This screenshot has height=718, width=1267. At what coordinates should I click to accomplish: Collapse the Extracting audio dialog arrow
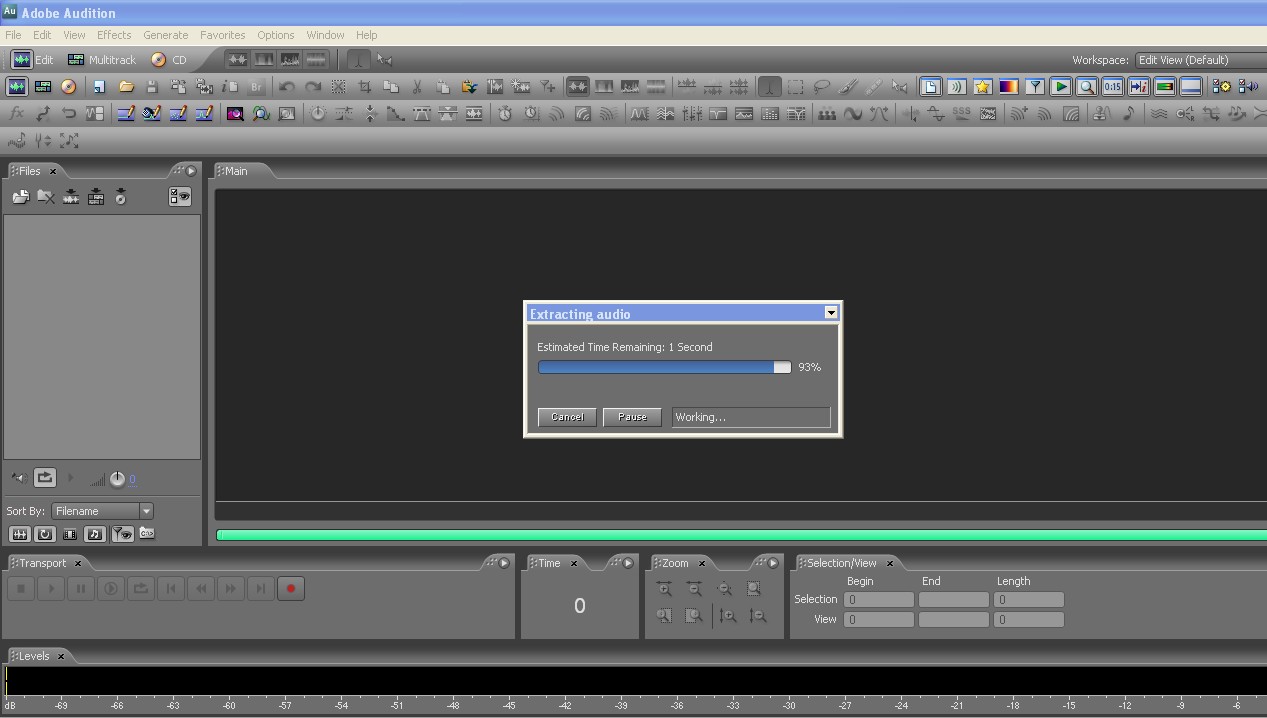[x=830, y=313]
